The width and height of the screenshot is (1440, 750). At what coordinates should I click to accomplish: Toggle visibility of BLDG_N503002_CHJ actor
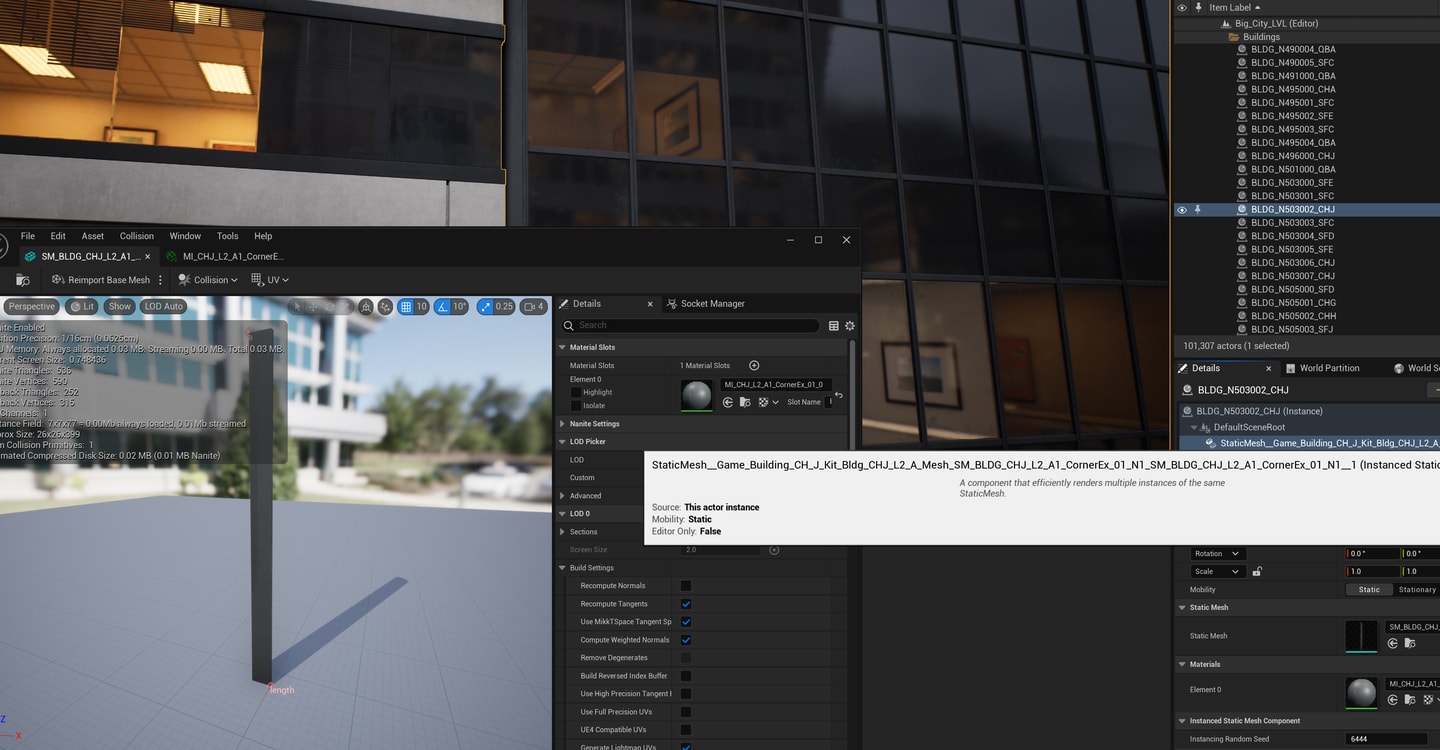click(x=1182, y=210)
